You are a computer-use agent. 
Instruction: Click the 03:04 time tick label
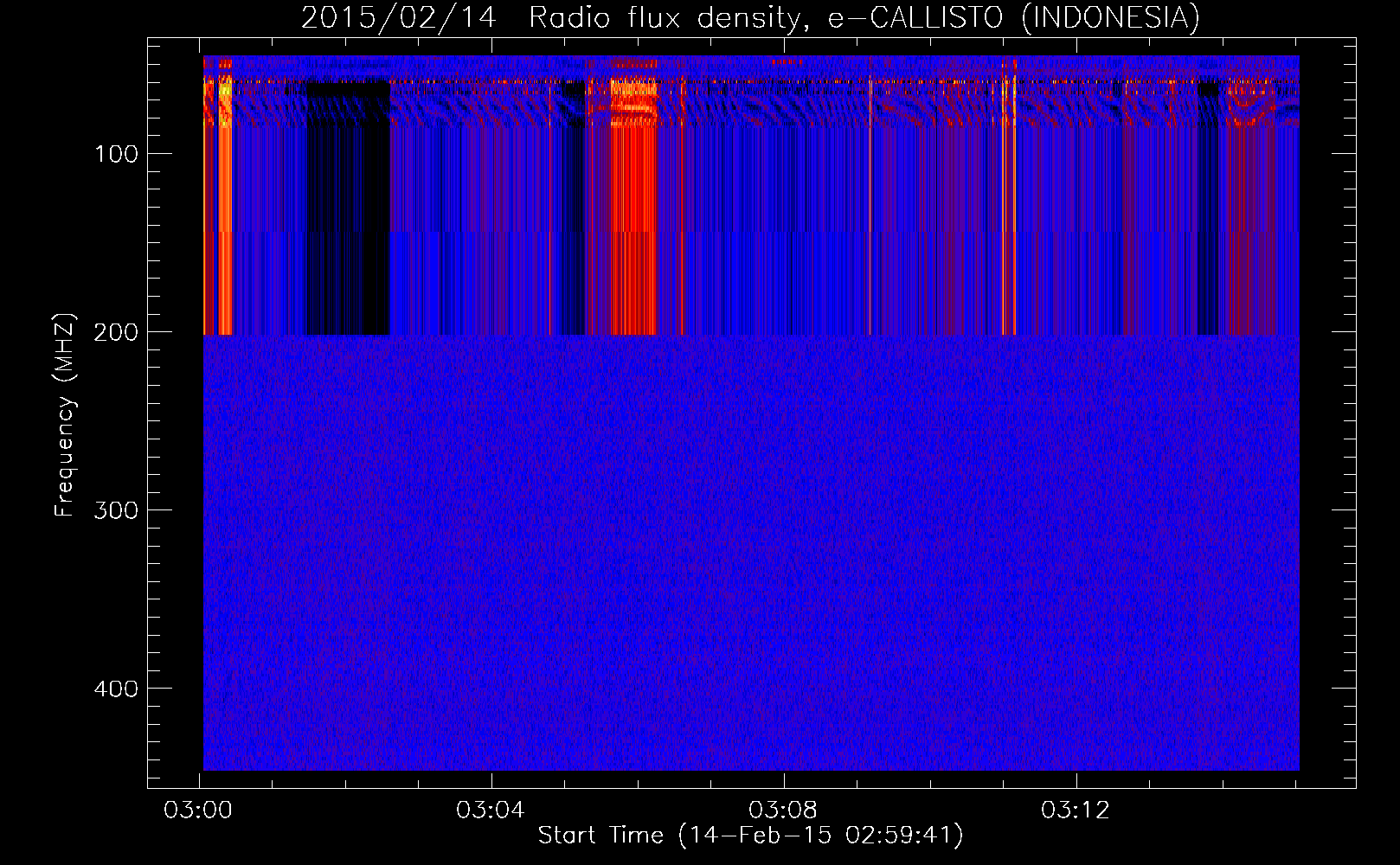(491, 811)
